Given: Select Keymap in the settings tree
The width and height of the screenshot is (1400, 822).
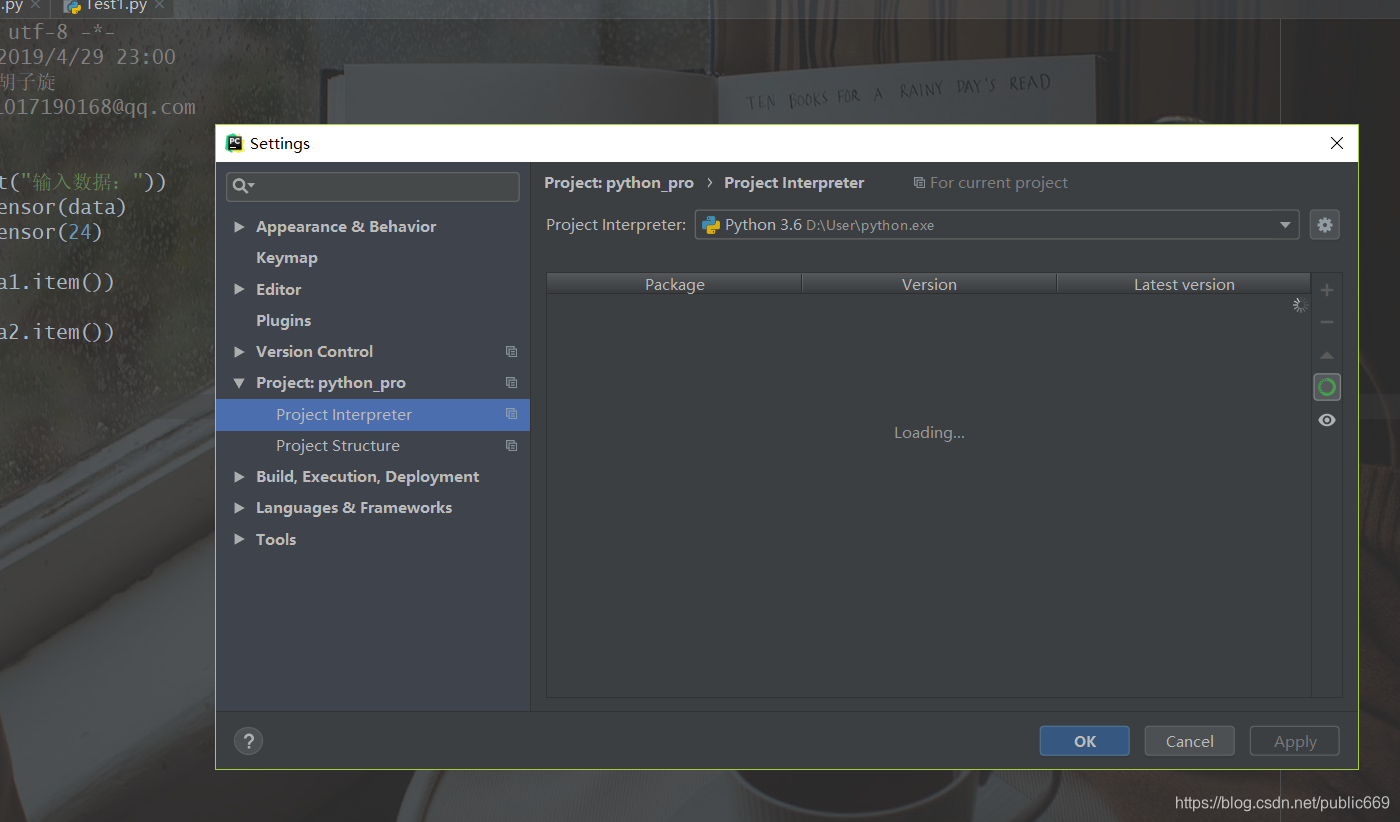Looking at the screenshot, I should (287, 258).
